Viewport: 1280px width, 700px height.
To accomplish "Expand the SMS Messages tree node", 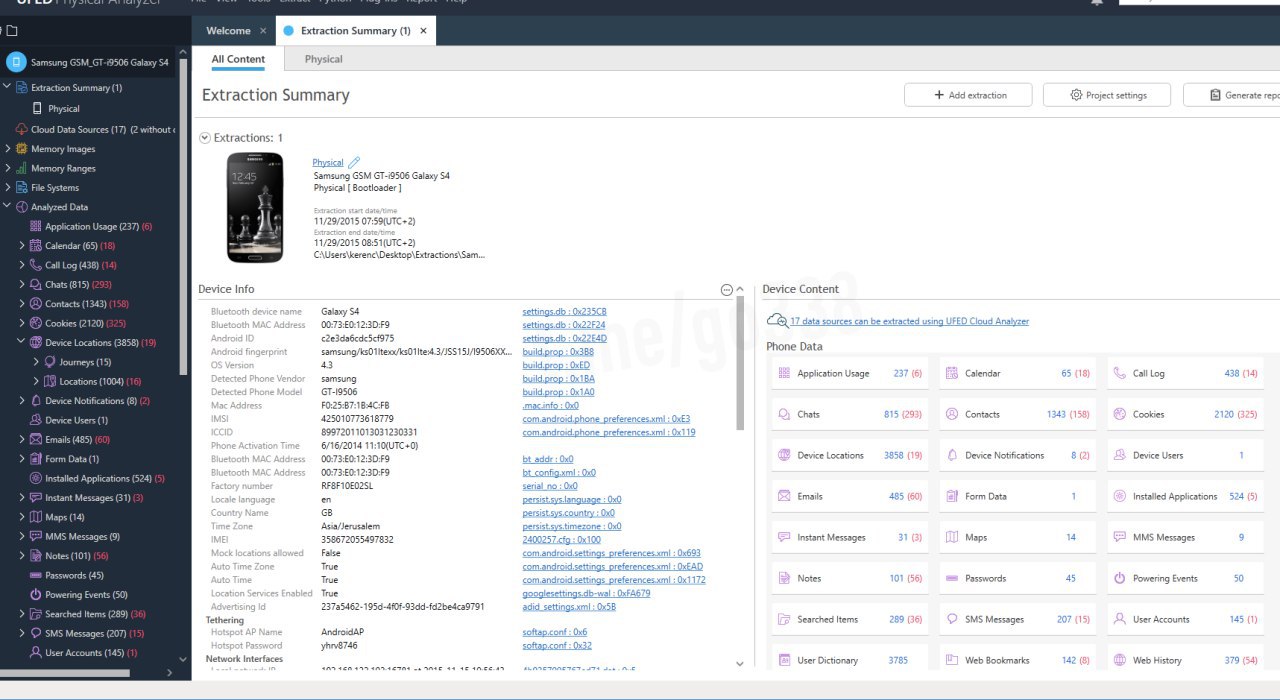I will tap(22, 633).
